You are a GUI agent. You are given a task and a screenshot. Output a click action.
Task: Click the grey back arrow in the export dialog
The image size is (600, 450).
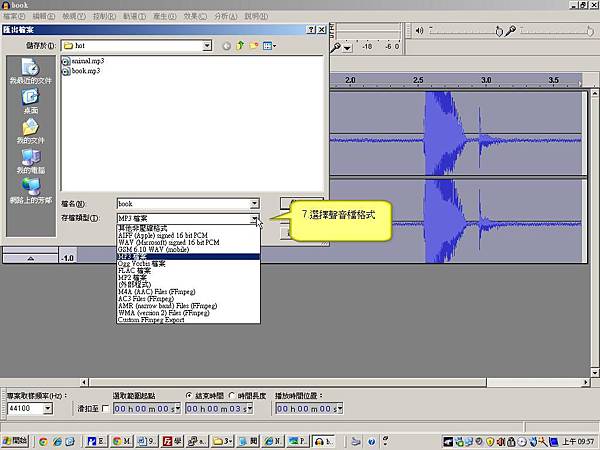coord(227,46)
